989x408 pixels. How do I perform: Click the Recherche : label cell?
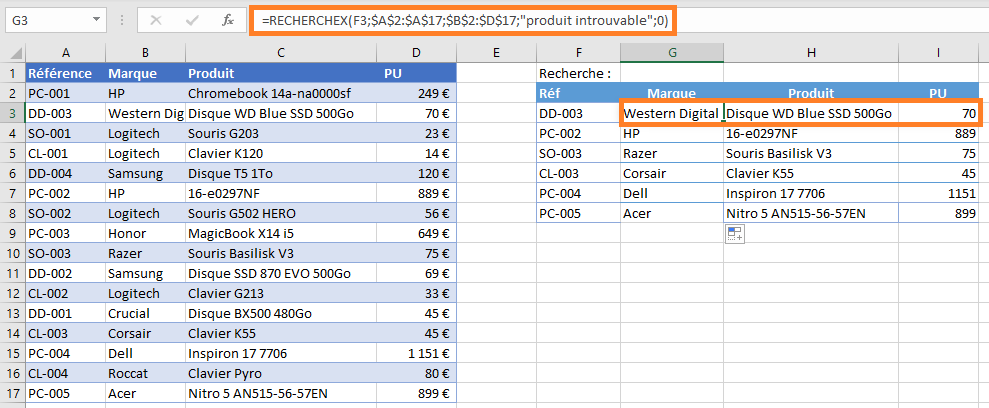click(x=578, y=73)
